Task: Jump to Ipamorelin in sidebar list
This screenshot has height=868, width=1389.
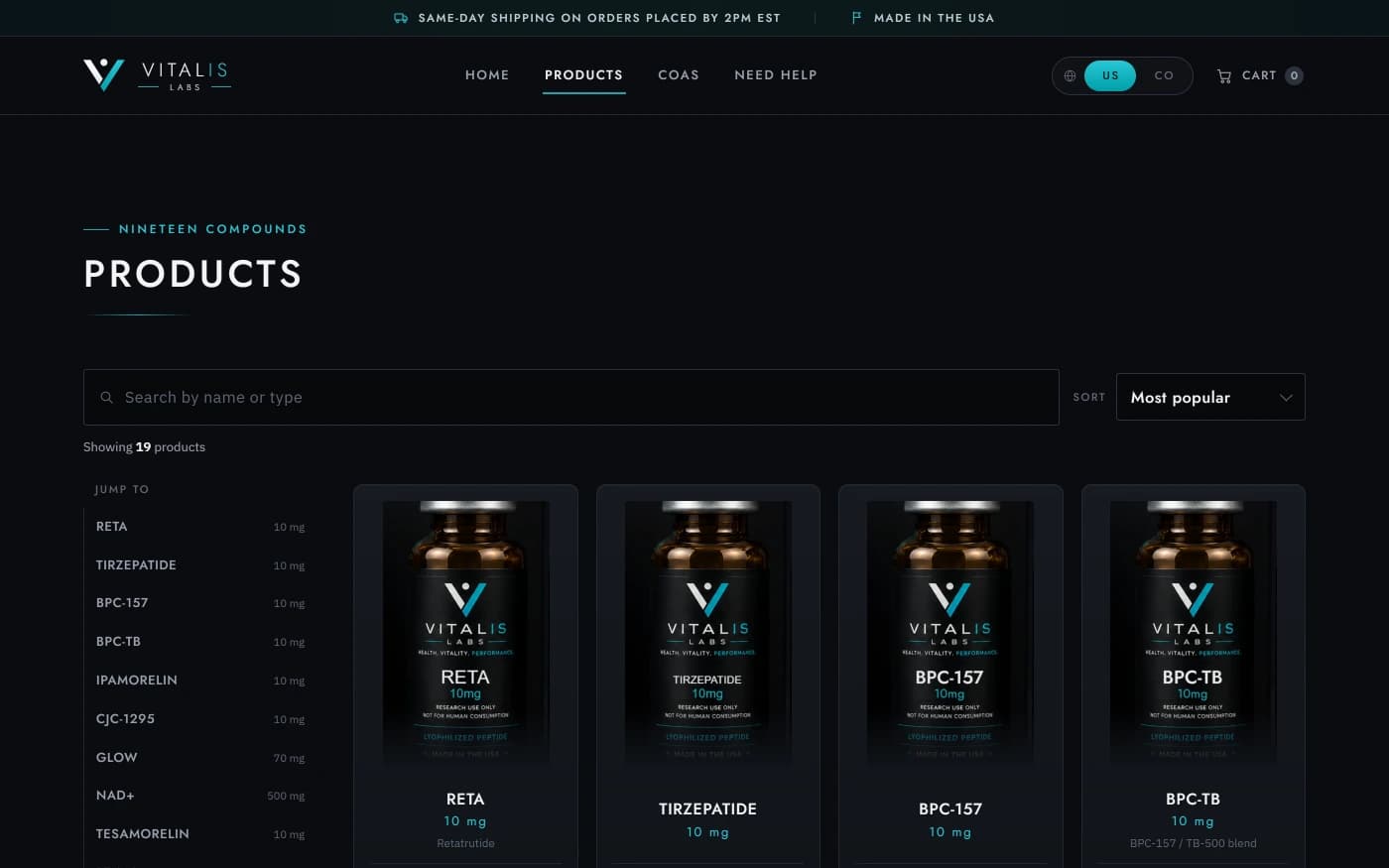Action: point(200,681)
